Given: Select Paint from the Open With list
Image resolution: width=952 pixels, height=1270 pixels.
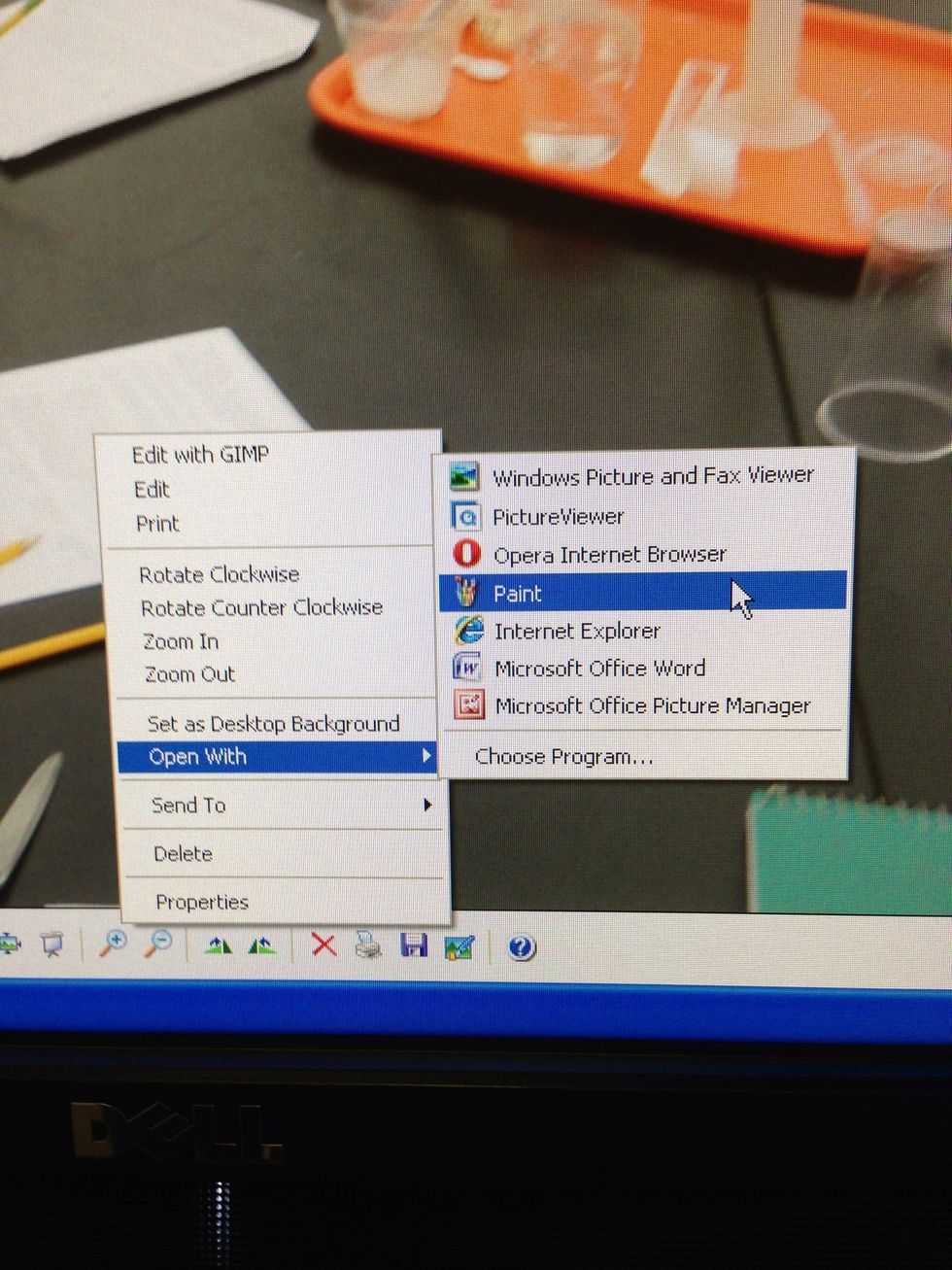Looking at the screenshot, I should pyautogui.click(x=518, y=594).
